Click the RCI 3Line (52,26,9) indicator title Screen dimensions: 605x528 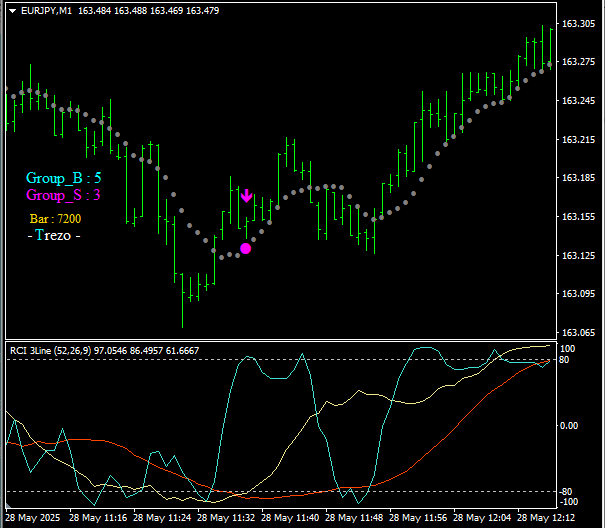click(x=51, y=350)
